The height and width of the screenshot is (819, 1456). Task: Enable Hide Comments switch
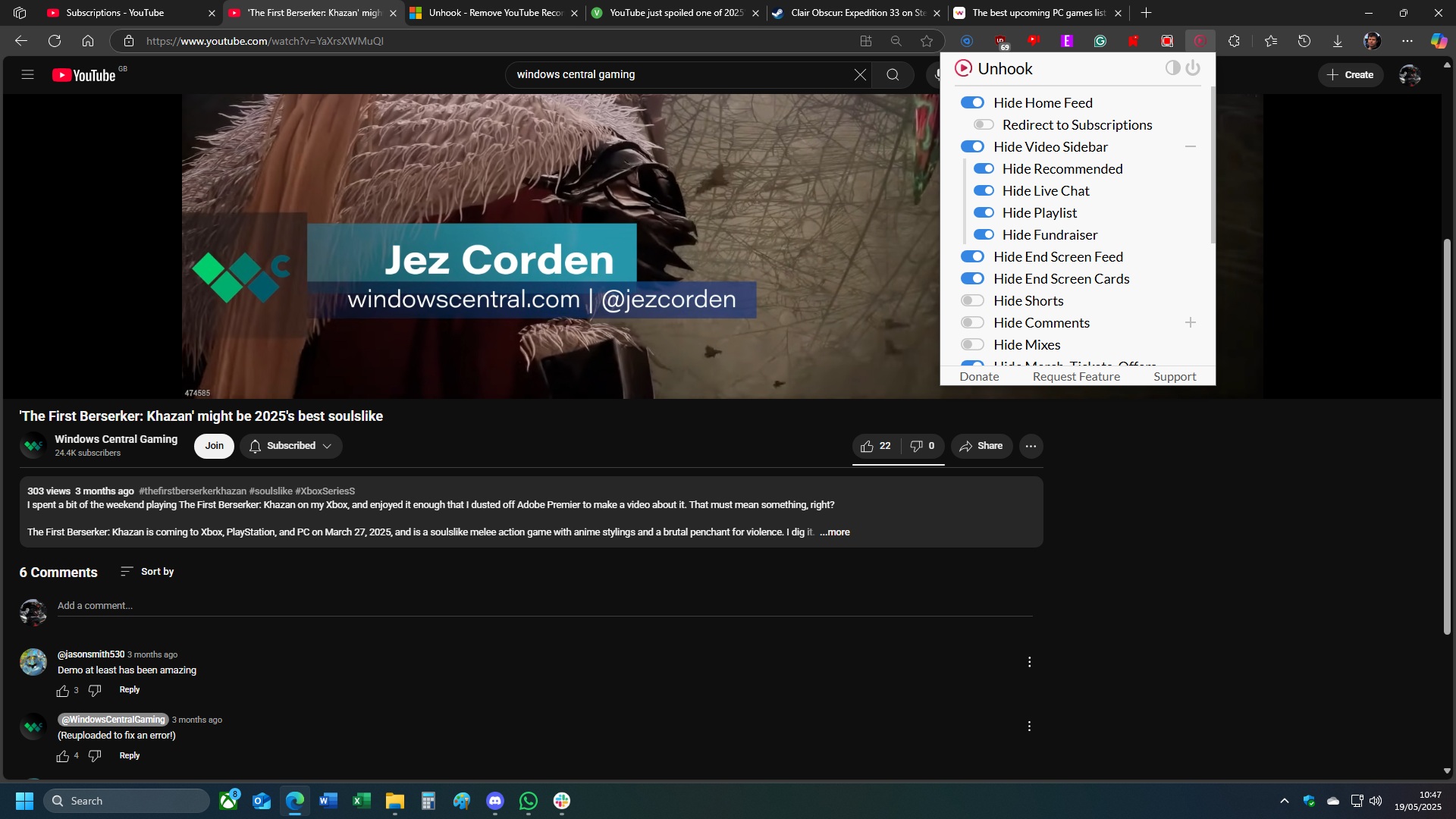pyautogui.click(x=972, y=322)
